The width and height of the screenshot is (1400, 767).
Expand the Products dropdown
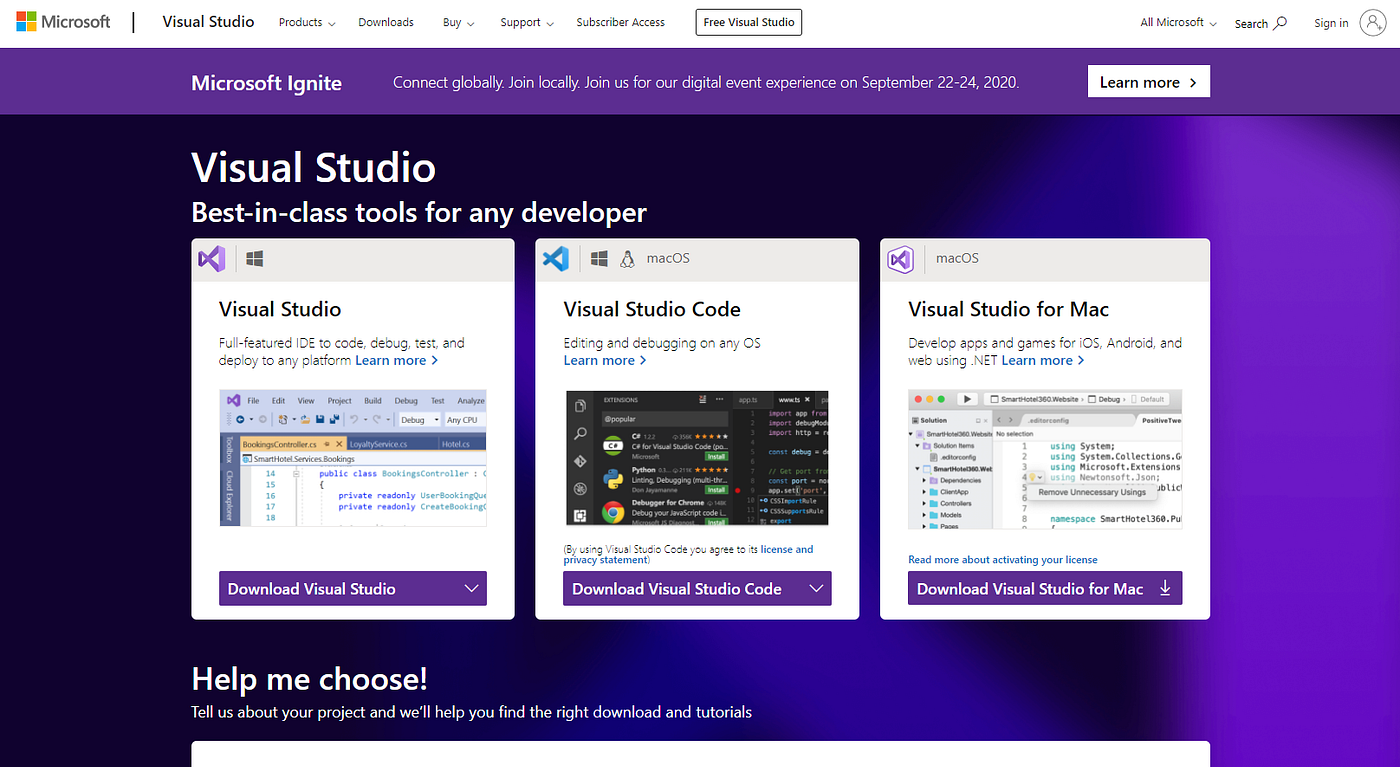(306, 22)
